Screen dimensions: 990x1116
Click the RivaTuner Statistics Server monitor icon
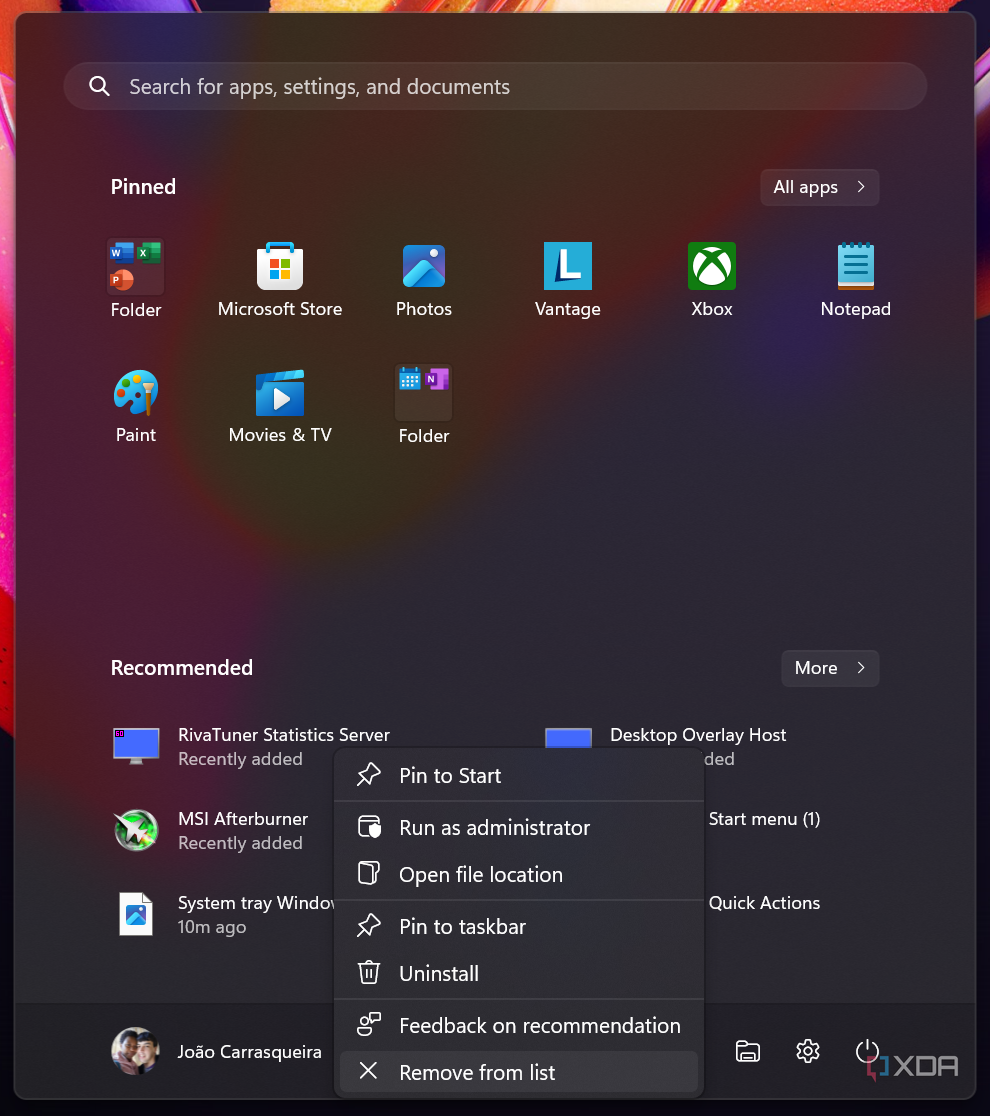[136, 746]
